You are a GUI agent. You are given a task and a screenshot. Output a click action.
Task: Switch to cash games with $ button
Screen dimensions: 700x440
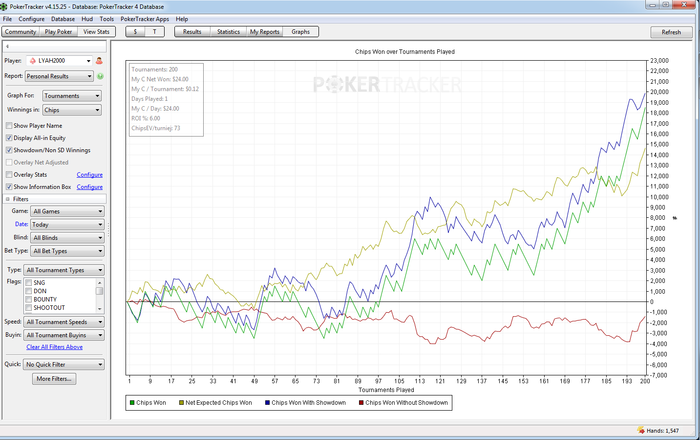coord(136,32)
